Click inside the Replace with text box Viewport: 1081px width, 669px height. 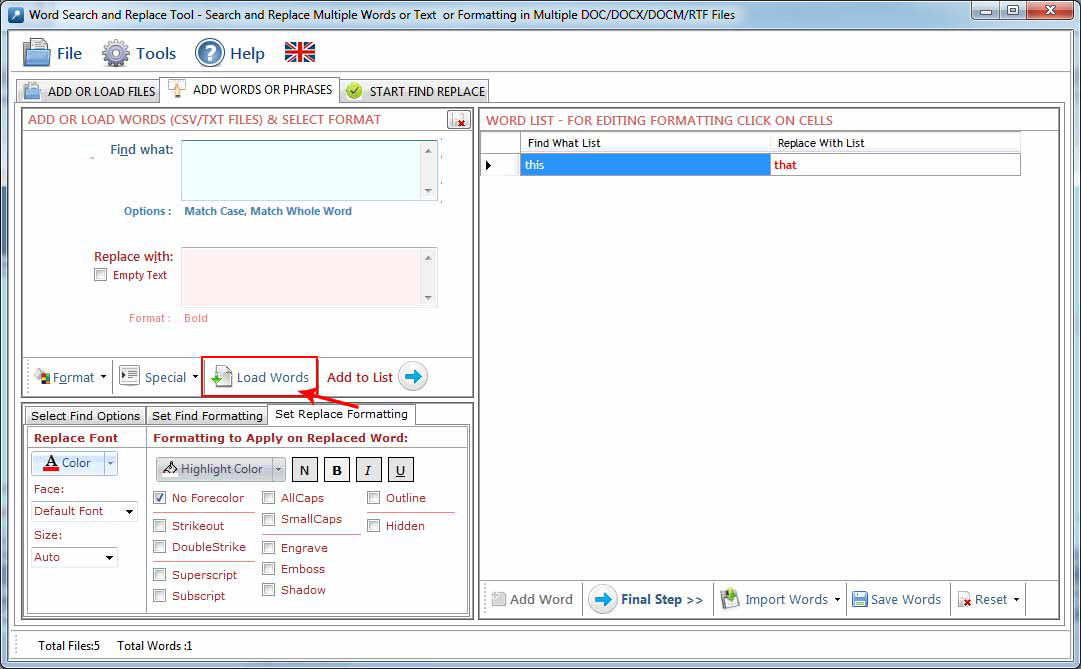301,277
